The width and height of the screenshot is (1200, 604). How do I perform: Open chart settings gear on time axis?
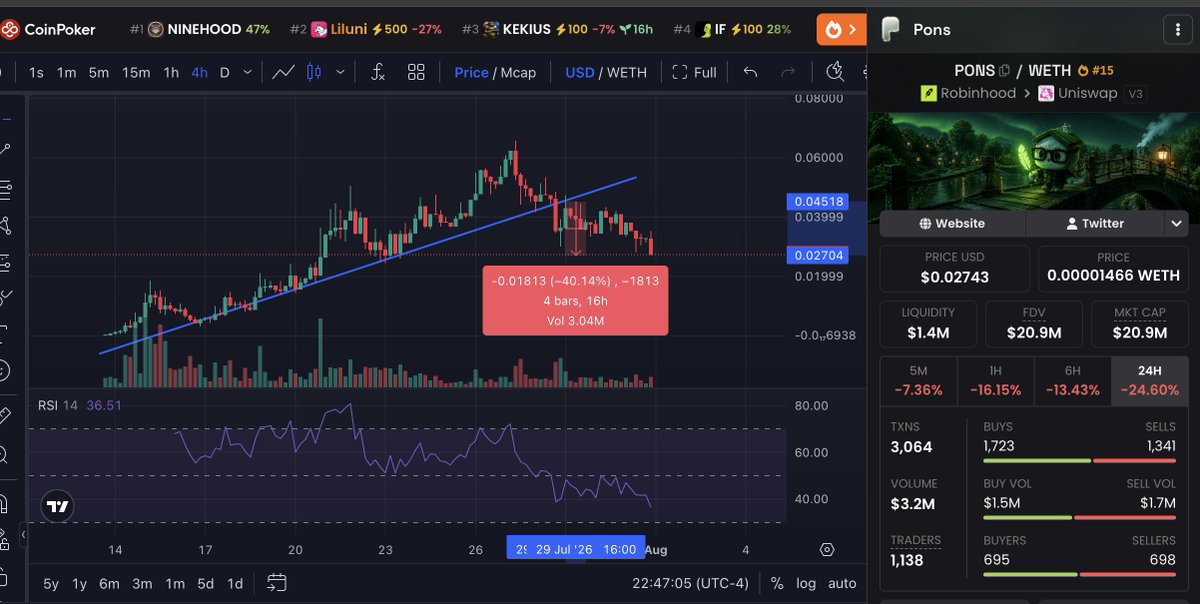click(827, 549)
